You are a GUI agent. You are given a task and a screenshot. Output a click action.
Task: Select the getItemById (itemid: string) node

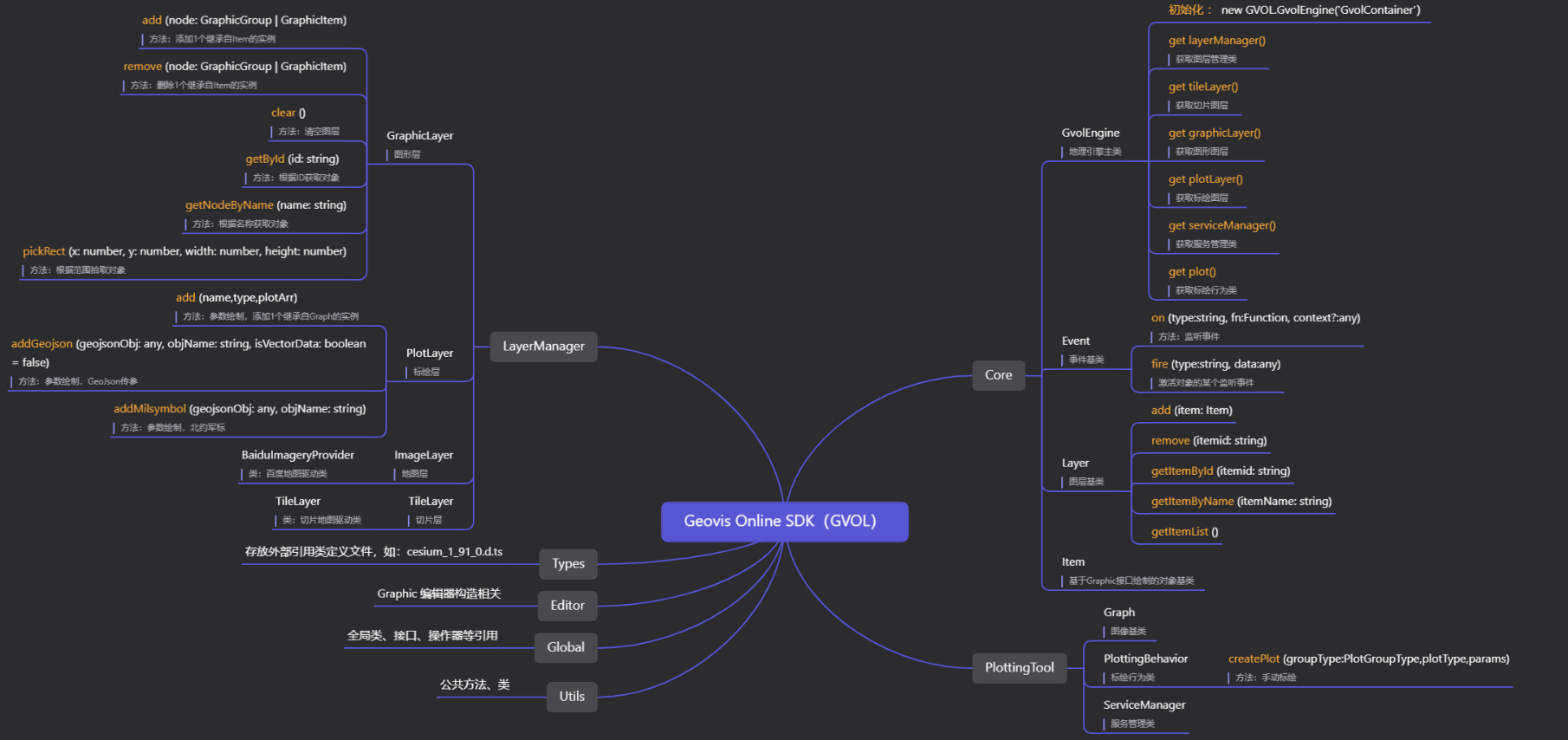(x=1221, y=471)
